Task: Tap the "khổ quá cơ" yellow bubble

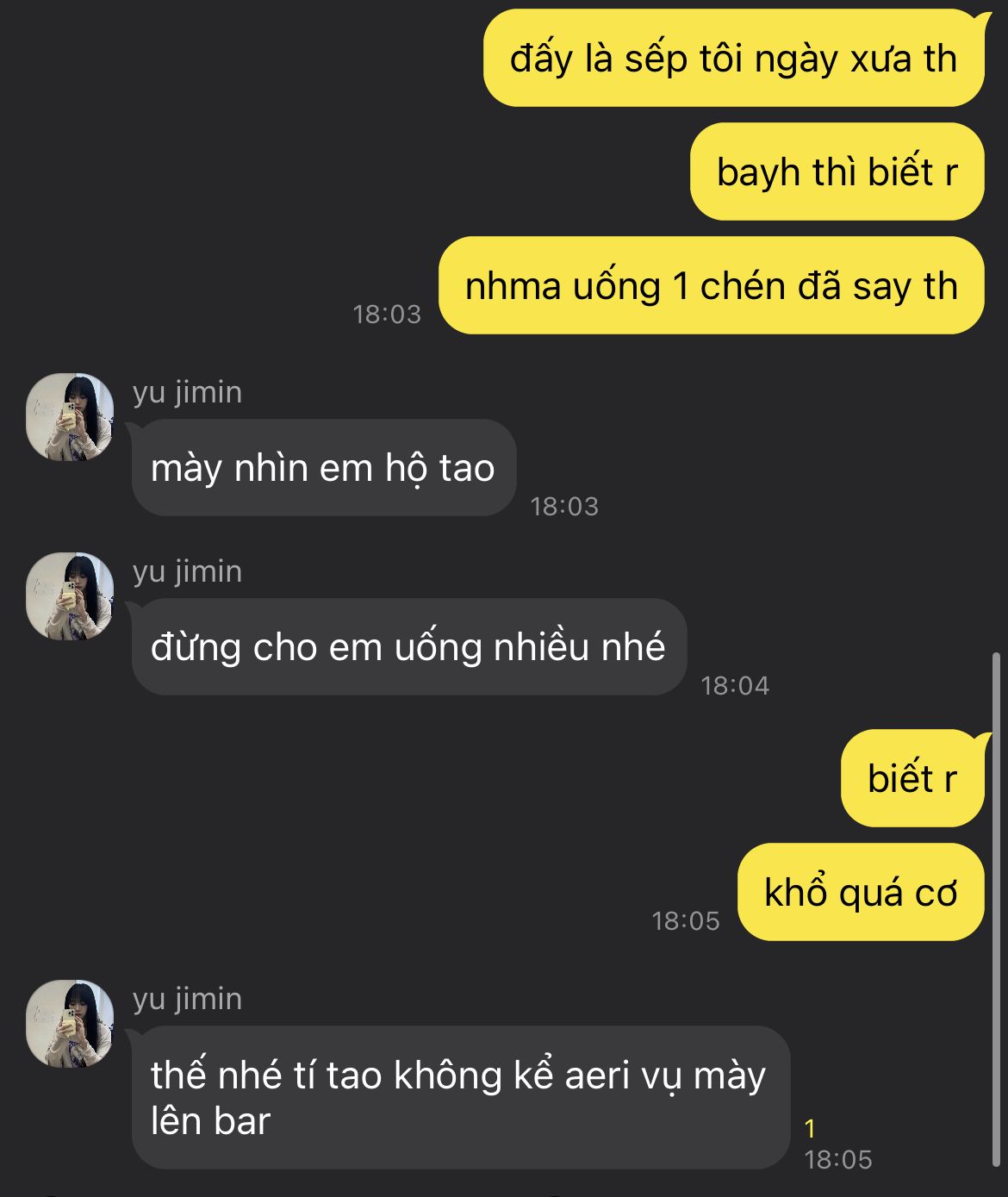Action: [x=861, y=892]
